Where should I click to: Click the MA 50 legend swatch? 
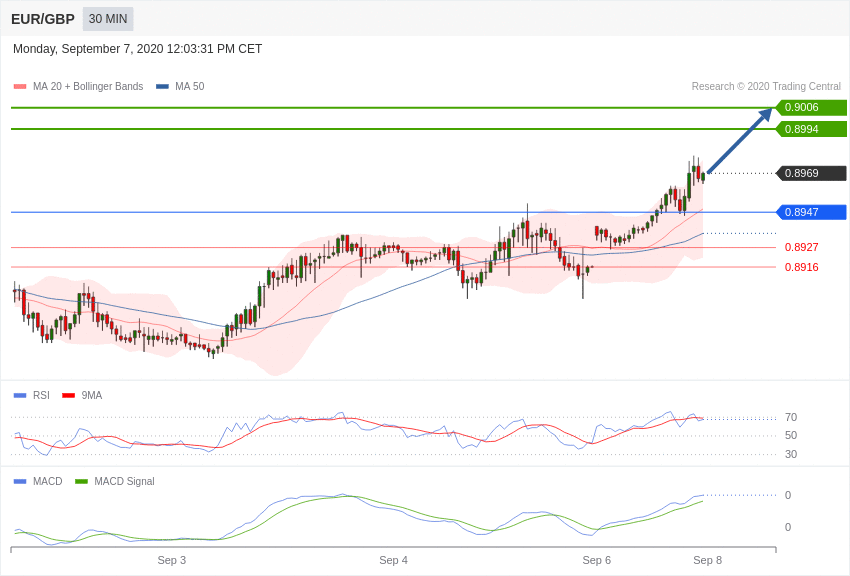162,86
